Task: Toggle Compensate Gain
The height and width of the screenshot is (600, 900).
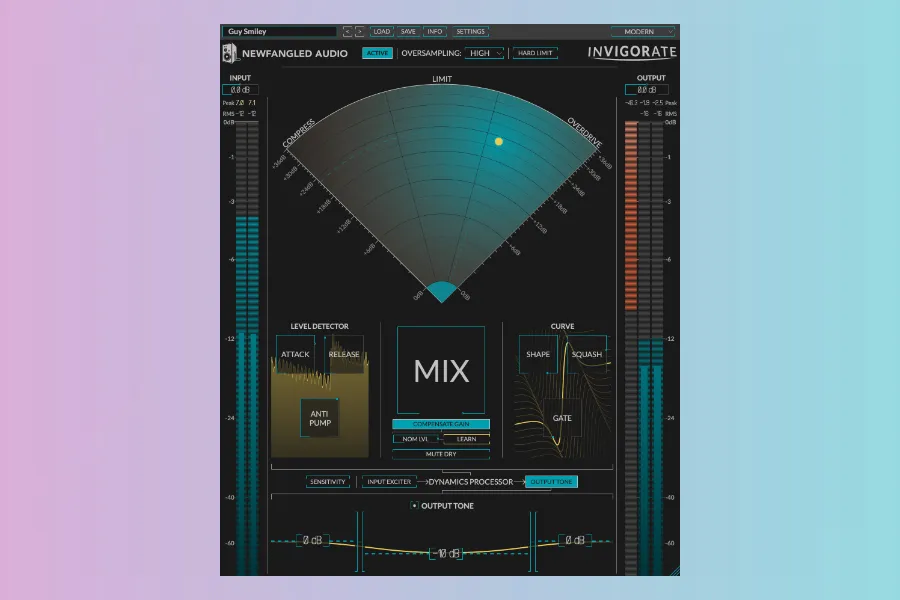Action: pos(441,424)
